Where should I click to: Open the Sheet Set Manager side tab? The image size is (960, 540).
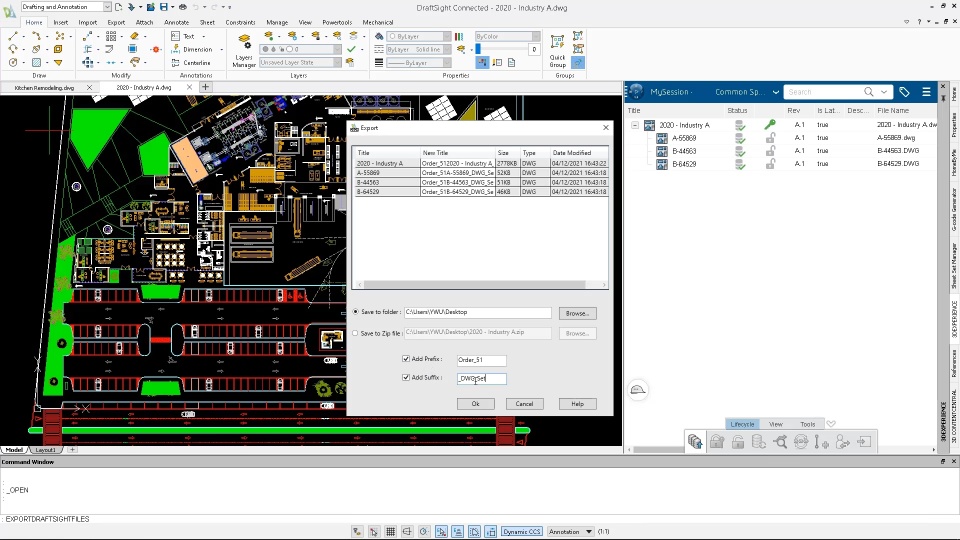(954, 265)
